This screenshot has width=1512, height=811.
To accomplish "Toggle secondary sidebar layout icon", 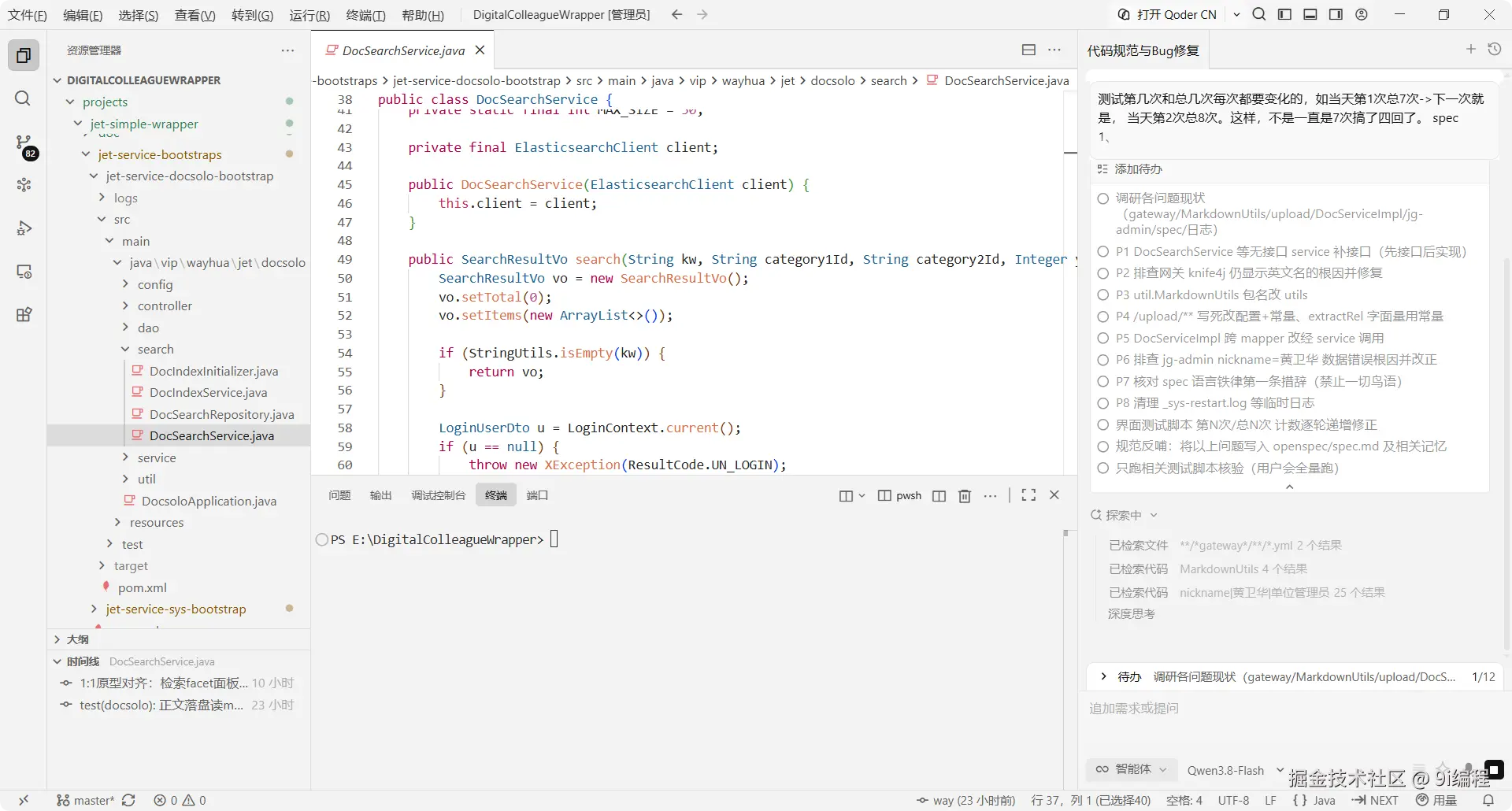I will (1336, 14).
